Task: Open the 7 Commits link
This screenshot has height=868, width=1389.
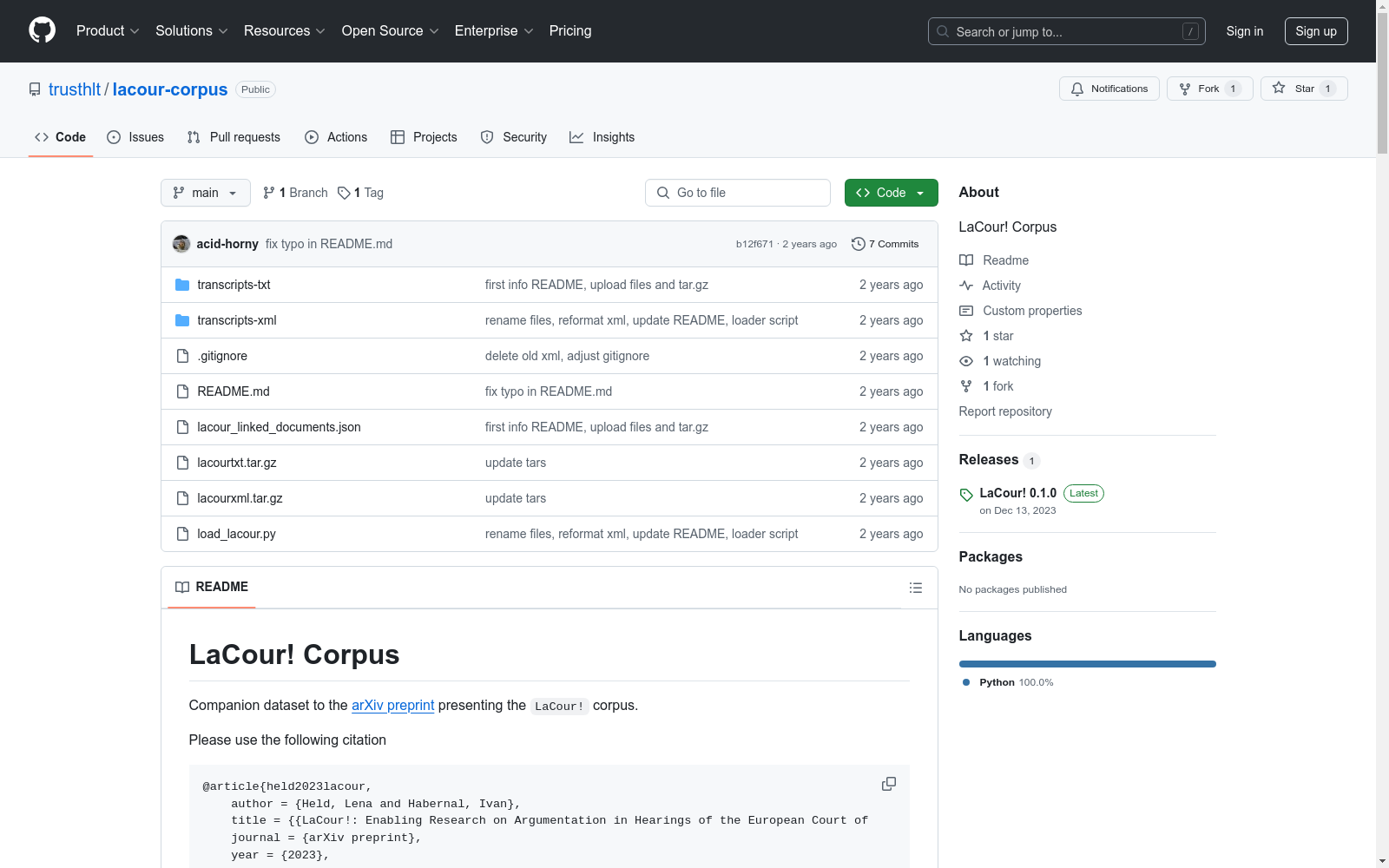Action: [x=885, y=244]
